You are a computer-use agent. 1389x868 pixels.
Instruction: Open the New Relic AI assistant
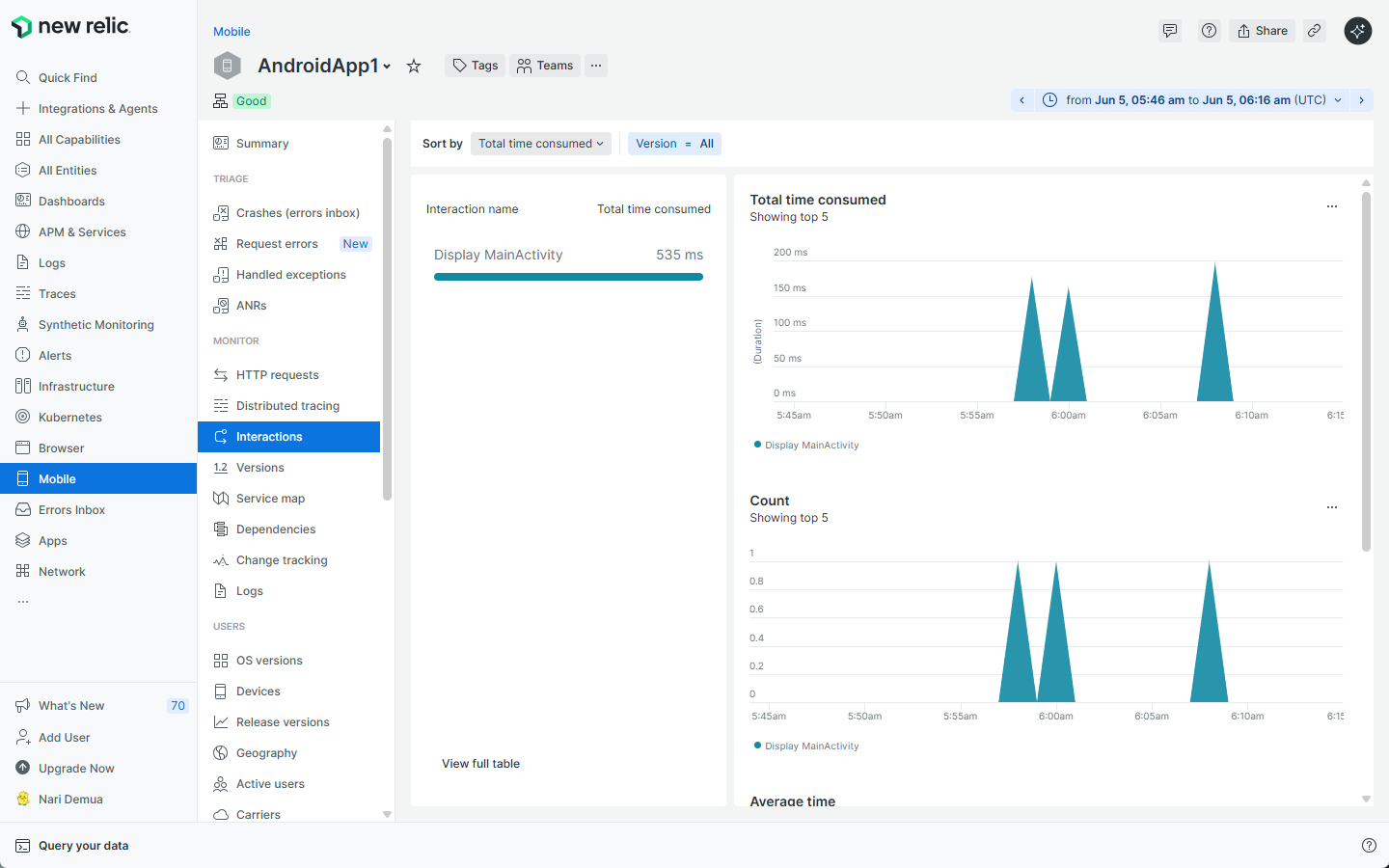click(1358, 31)
